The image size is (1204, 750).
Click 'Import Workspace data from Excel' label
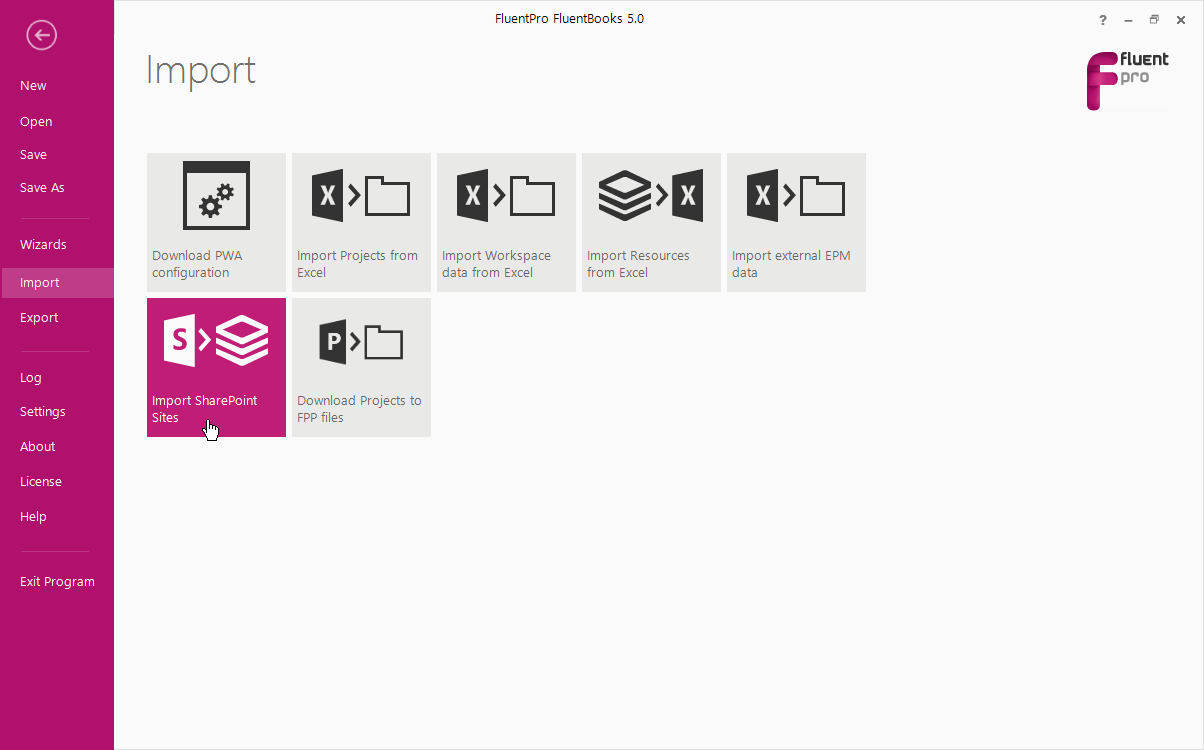[496, 264]
